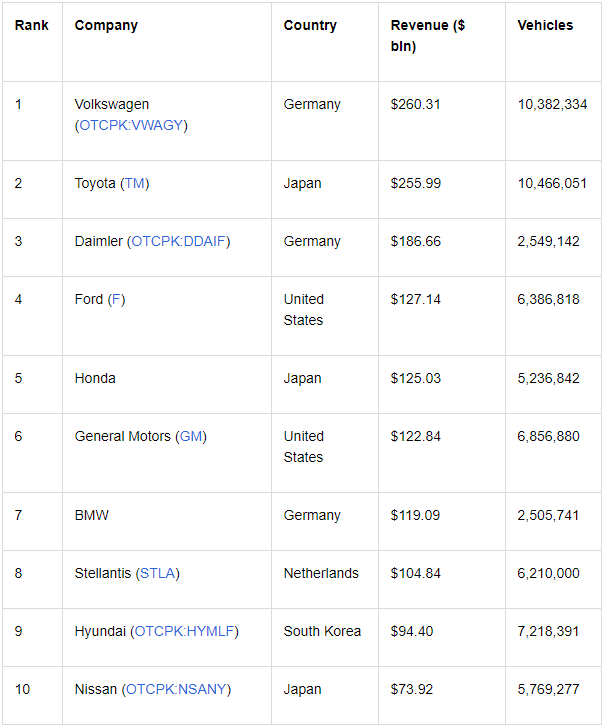Open the Ford F ticker link
Viewport: 604px width, 728px height.
click(x=117, y=299)
